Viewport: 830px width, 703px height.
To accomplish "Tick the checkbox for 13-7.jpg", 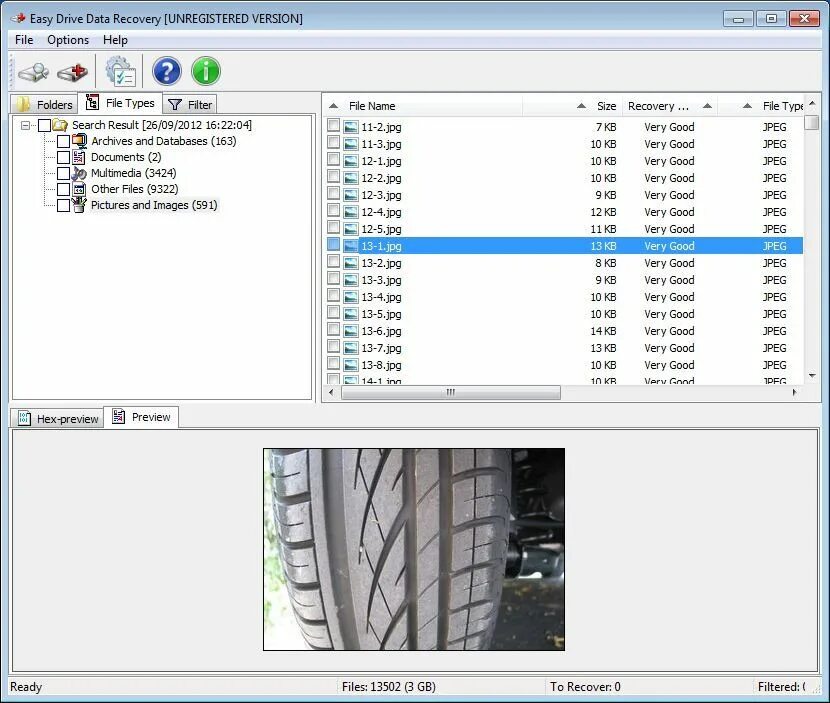I will (x=333, y=347).
